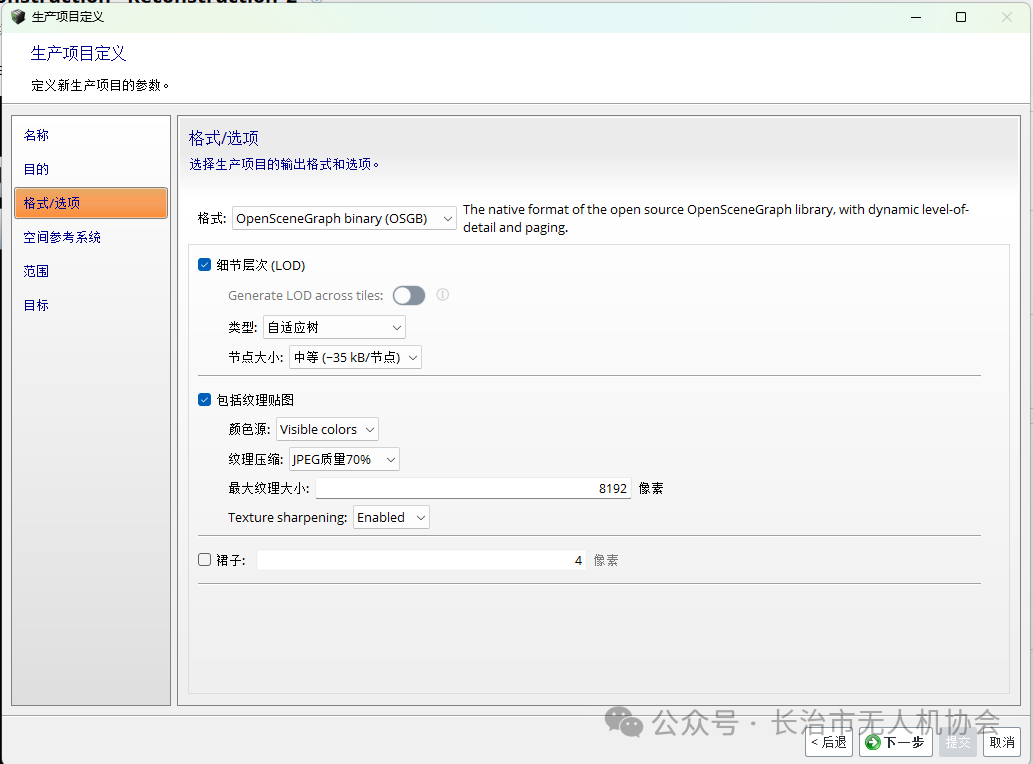
Task: Click the 格式/选项 section heading
Action: [224, 138]
